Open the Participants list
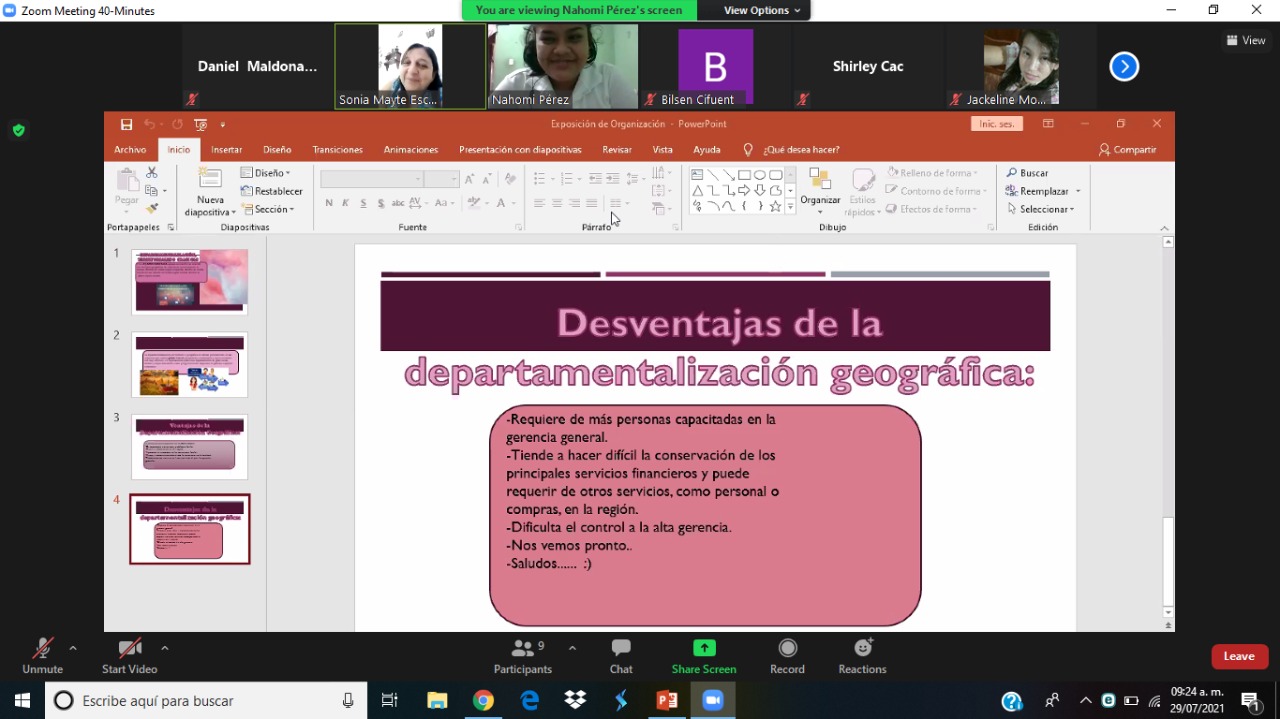This screenshot has height=719, width=1280. (x=522, y=655)
